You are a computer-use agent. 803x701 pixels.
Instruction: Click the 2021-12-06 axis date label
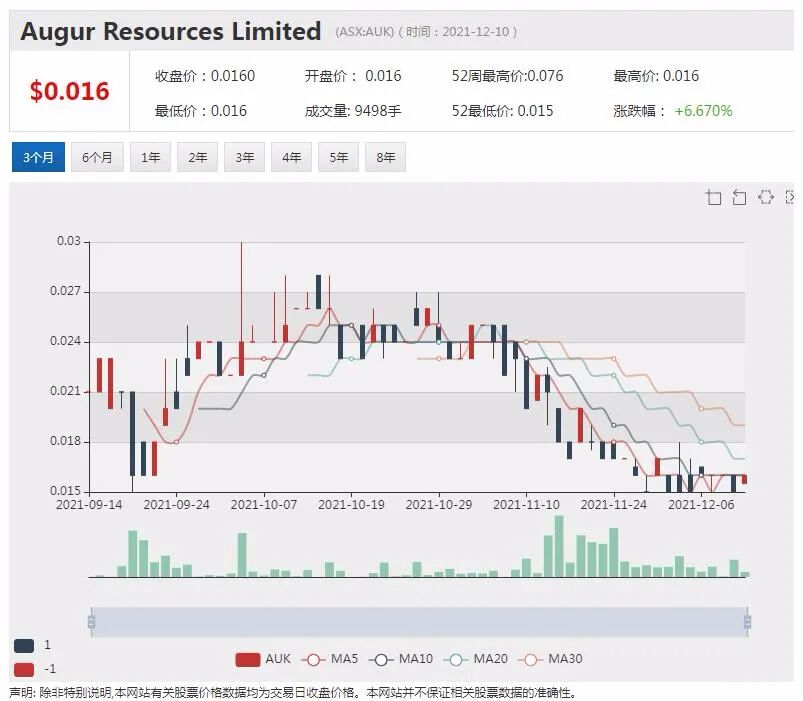[701, 505]
